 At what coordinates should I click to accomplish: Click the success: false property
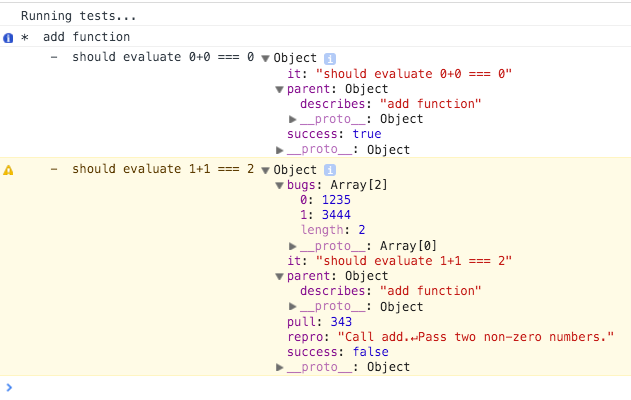pyautogui.click(x=337, y=352)
